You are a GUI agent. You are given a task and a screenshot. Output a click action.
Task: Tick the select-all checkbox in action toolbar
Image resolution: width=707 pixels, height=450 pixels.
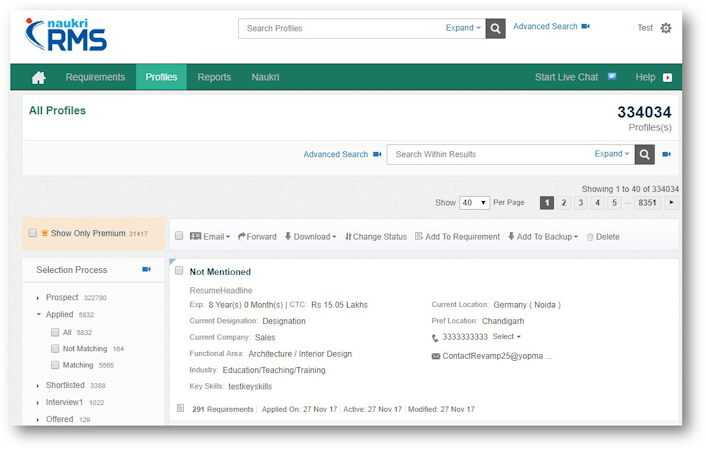coord(179,236)
